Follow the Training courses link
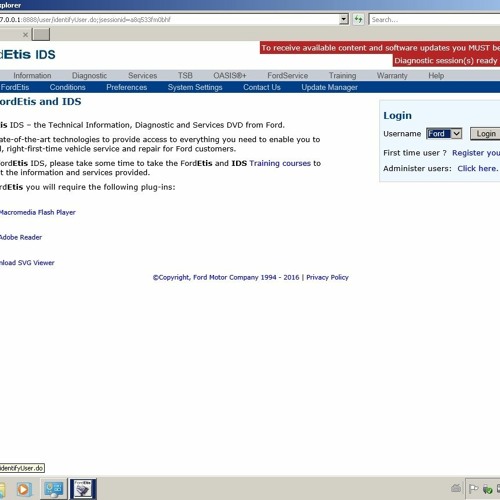The width and height of the screenshot is (500, 500). 280,163
